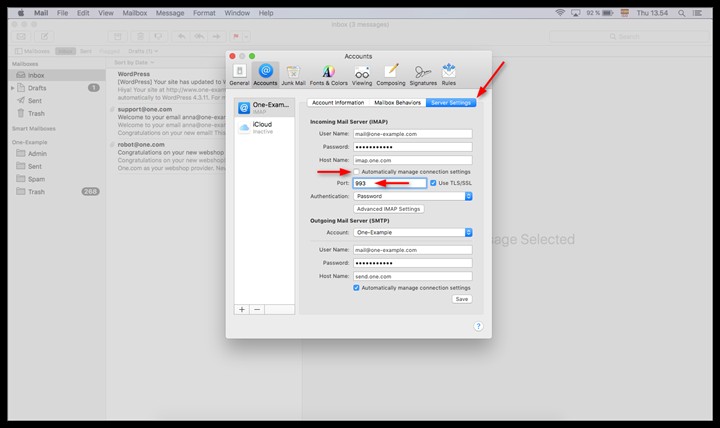Open the Authentication Password dropdown
Screen dimensions: 720x428
tap(413, 196)
